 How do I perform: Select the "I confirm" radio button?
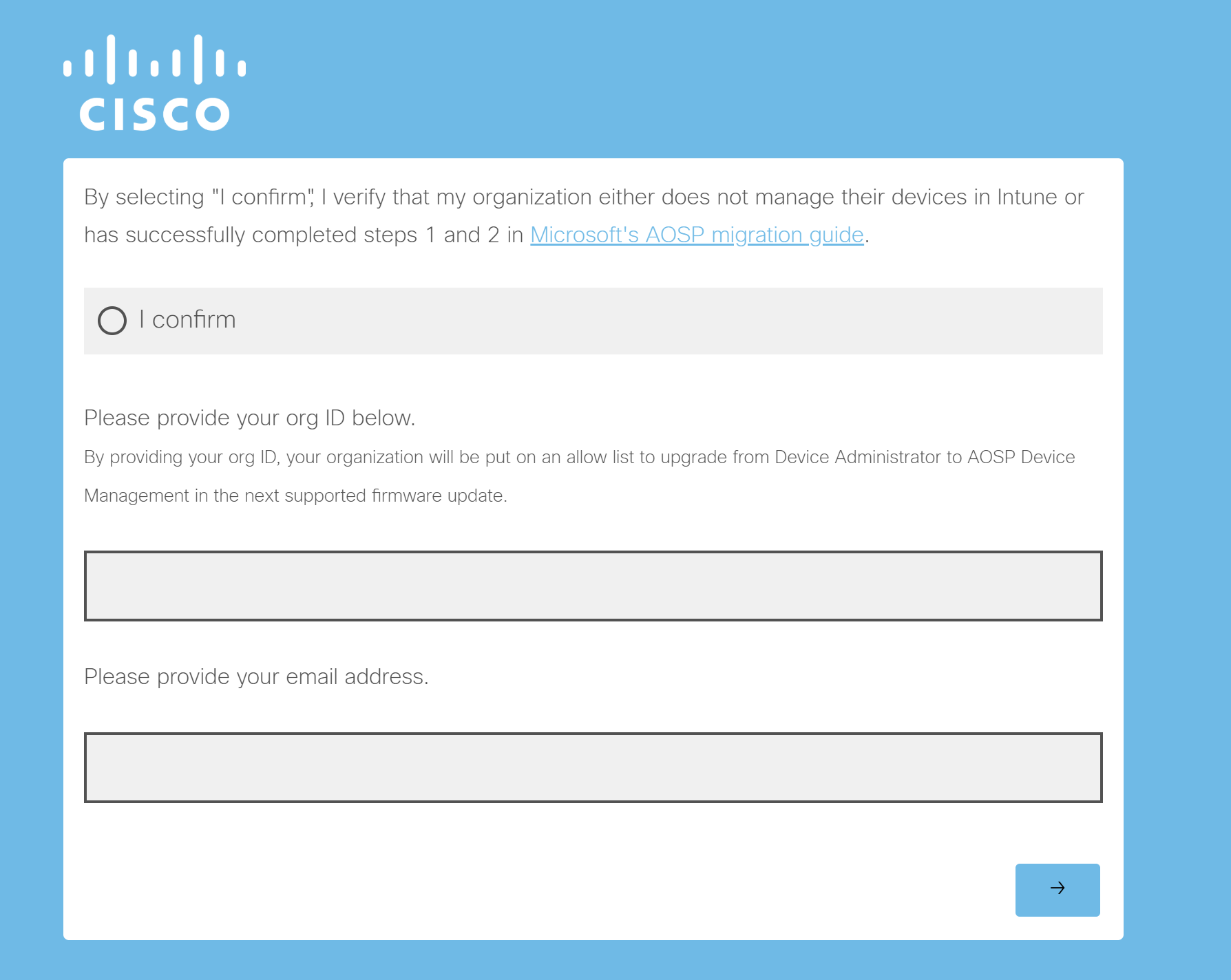(112, 321)
